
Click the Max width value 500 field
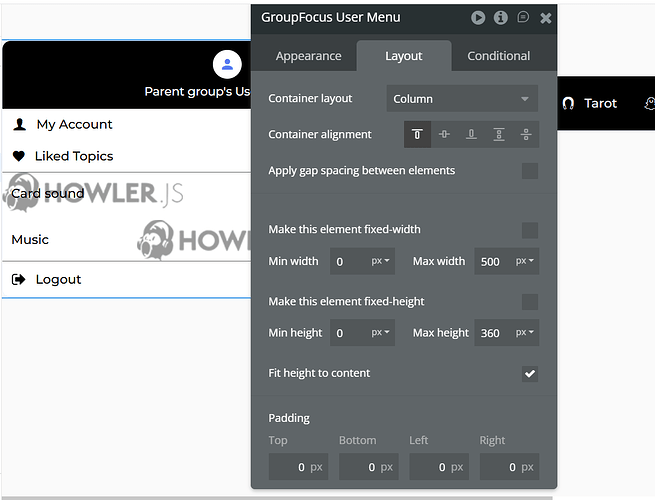[493, 261]
